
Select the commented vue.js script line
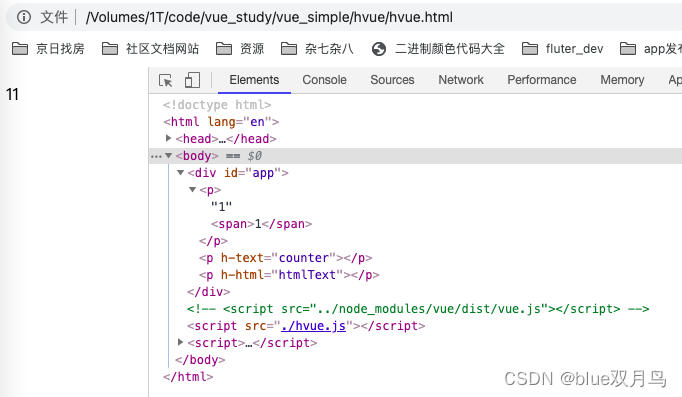(x=418, y=309)
